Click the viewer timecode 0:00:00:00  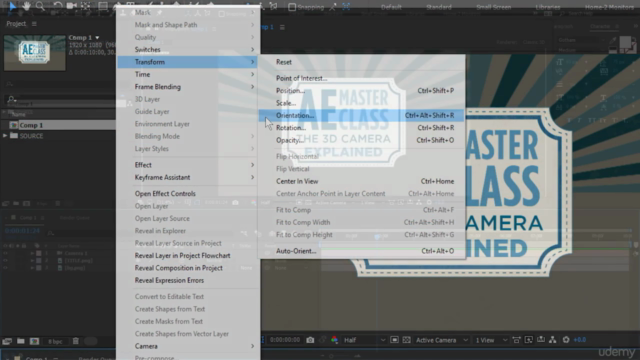[x=285, y=340]
